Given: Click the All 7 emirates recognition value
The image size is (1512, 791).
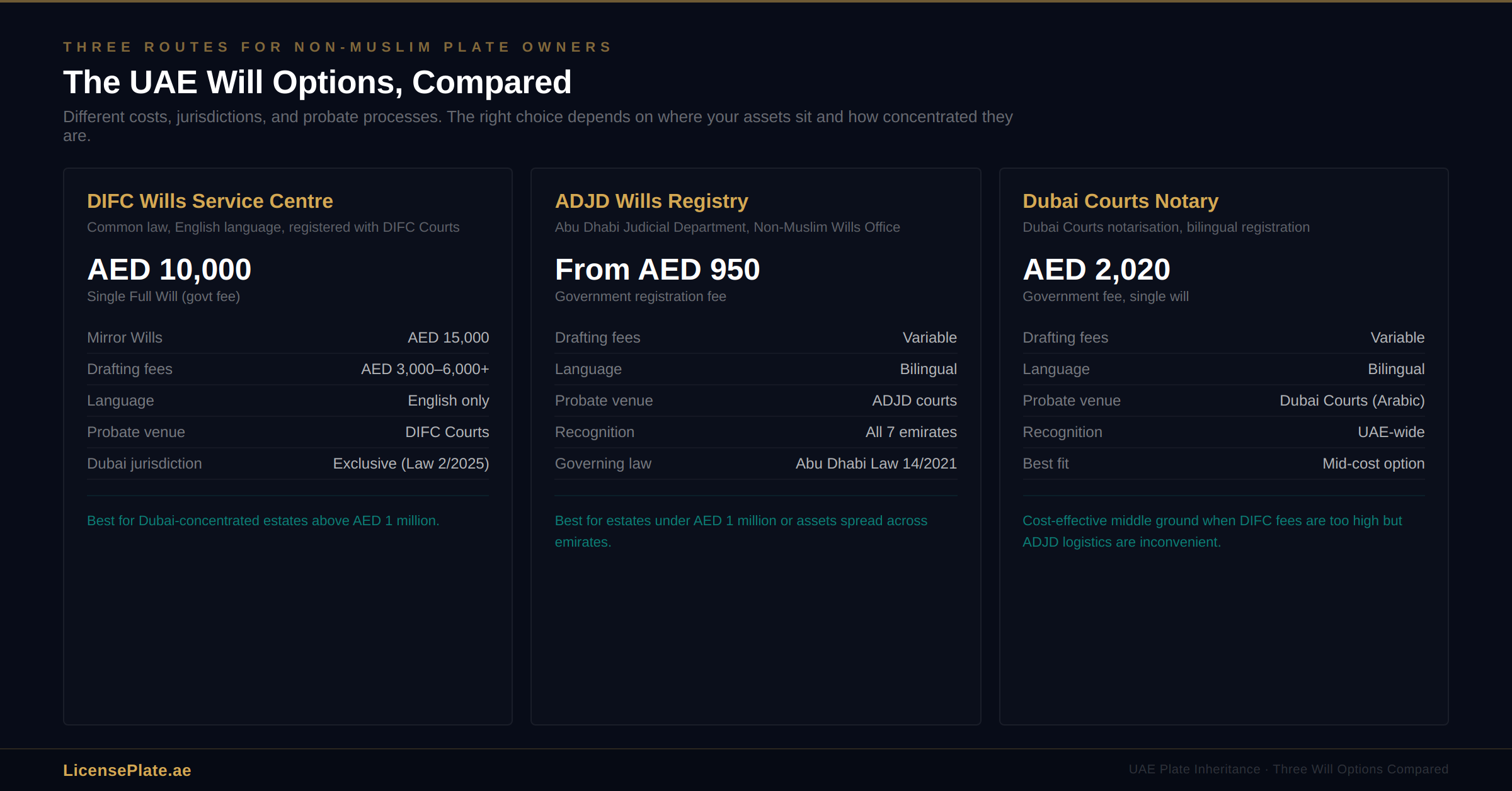Looking at the screenshot, I should click(x=910, y=432).
